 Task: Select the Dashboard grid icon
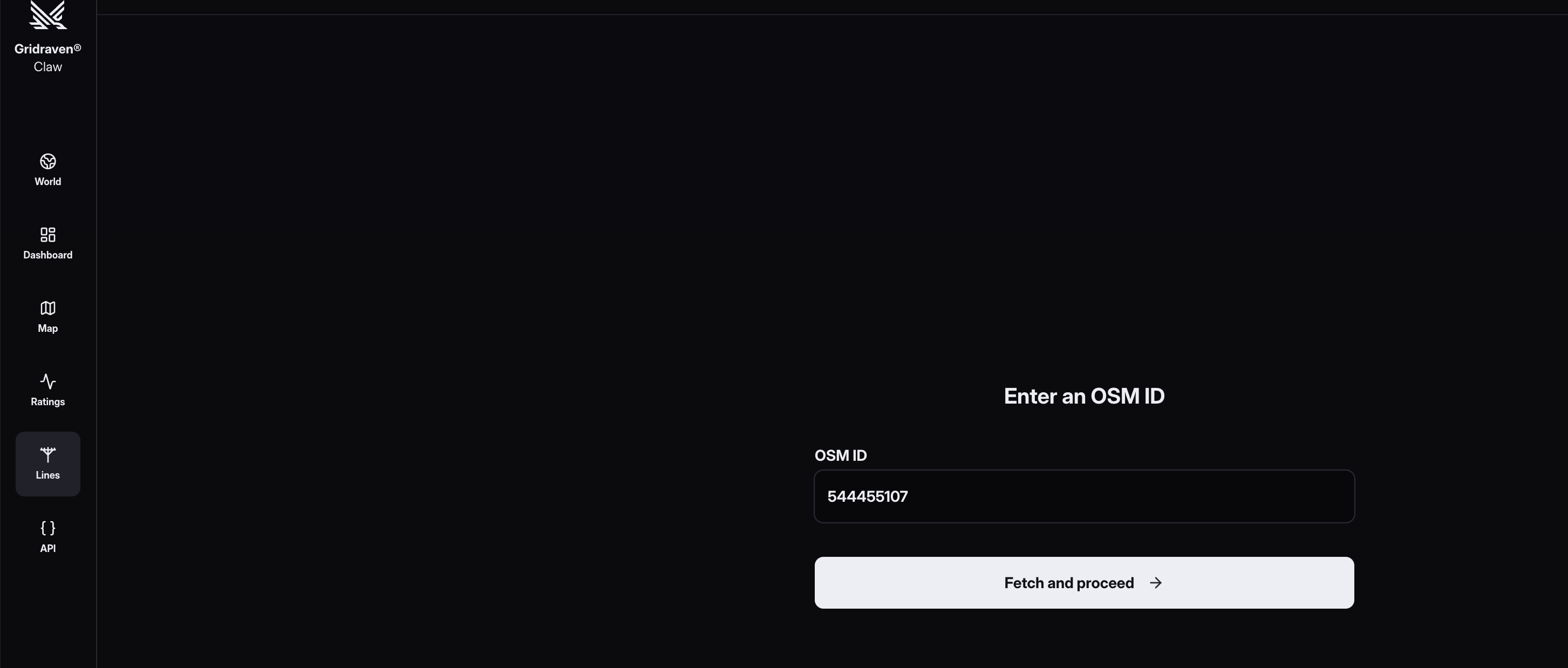point(48,234)
